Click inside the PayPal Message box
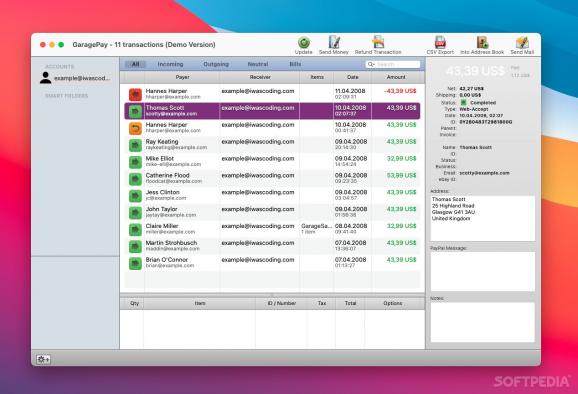Screen dimensions: 578x394 point(483,271)
